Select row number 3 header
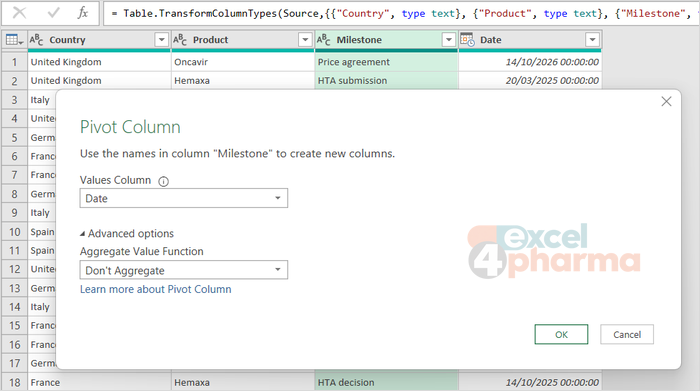Viewport: 700px width, 391px height. [14, 100]
